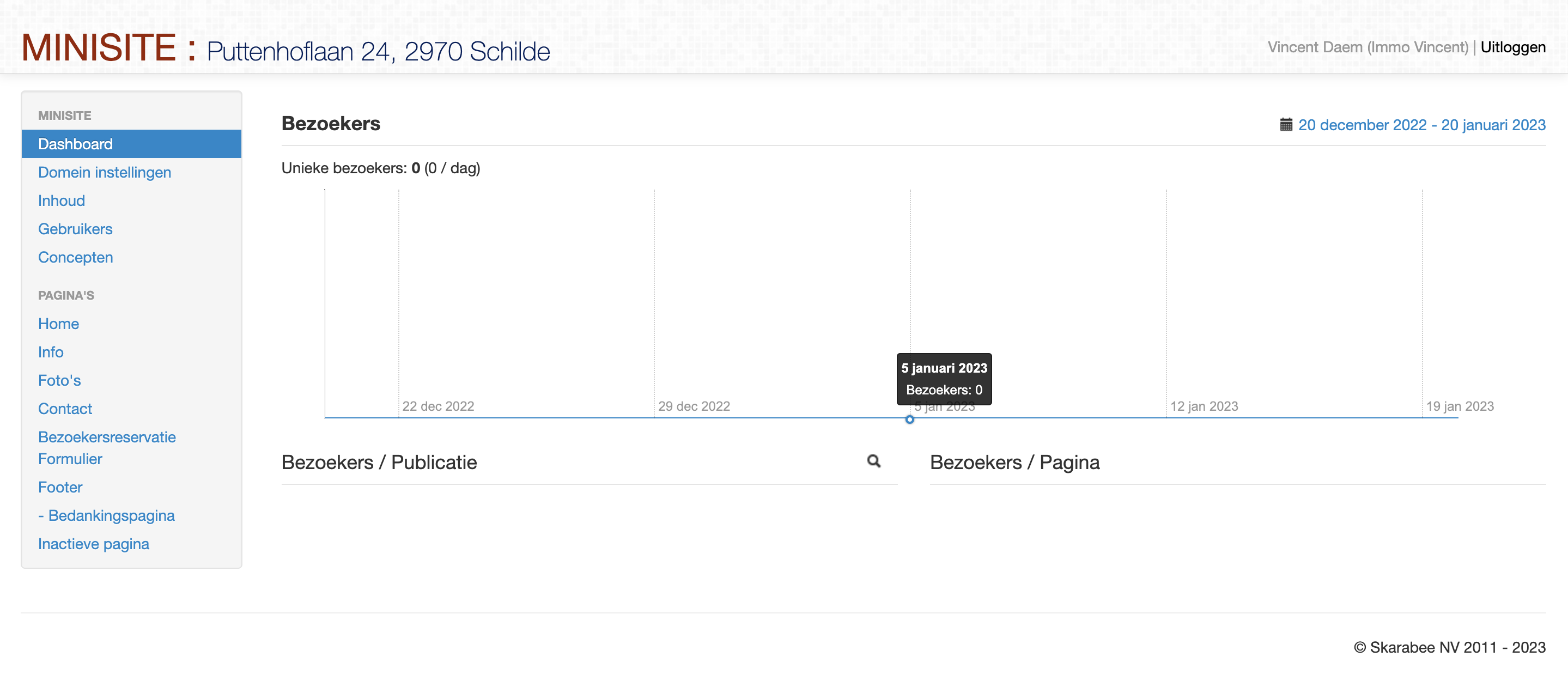Open Bezoekersreservatie Formulier page

click(107, 448)
